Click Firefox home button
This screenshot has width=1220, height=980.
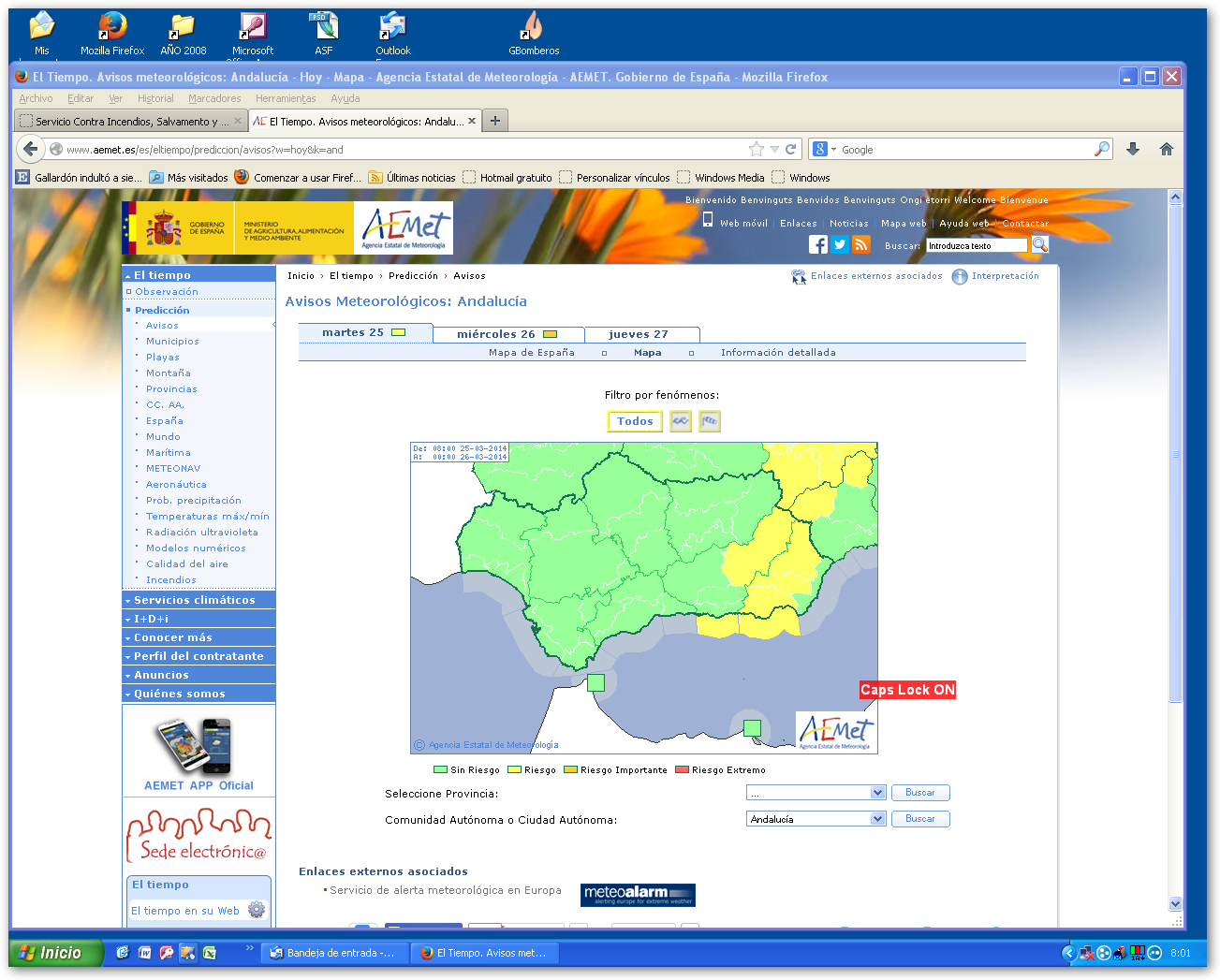[1167, 149]
